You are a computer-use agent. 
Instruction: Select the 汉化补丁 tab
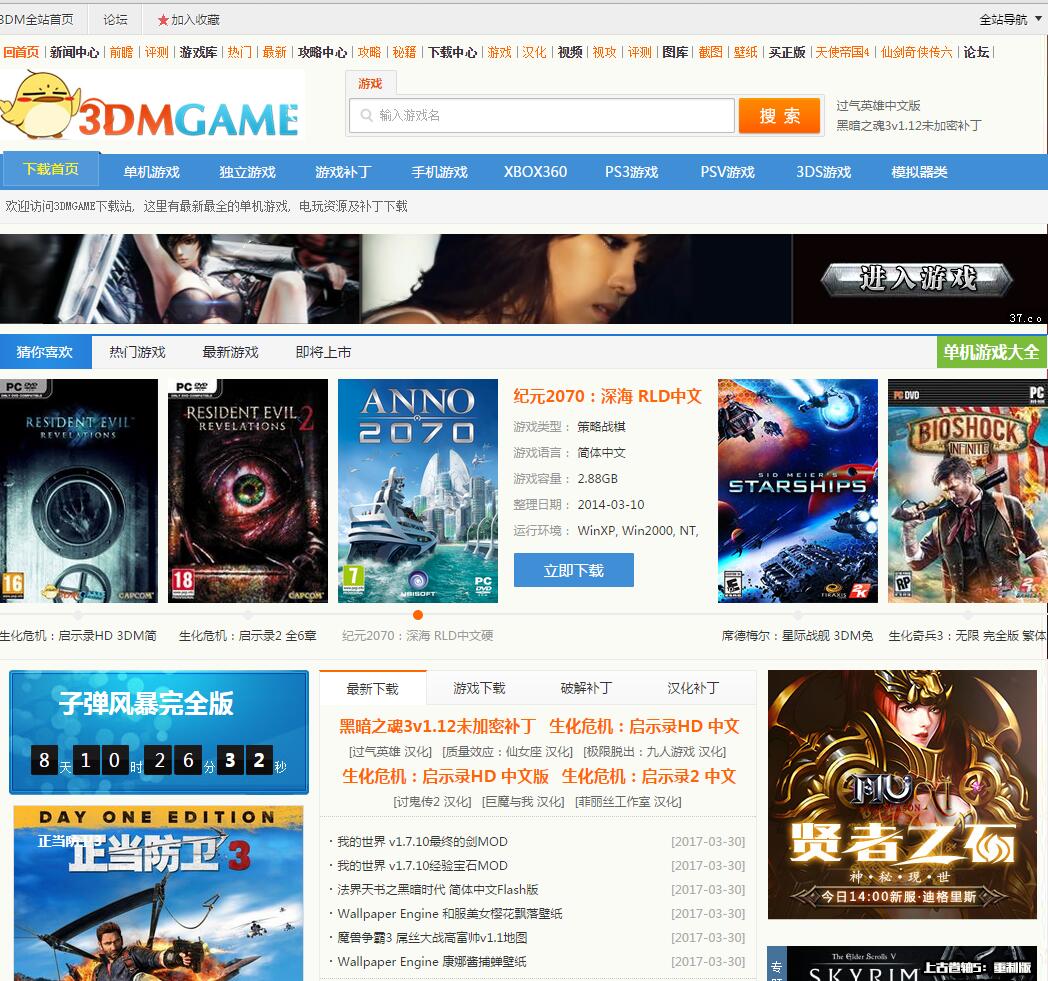[693, 688]
